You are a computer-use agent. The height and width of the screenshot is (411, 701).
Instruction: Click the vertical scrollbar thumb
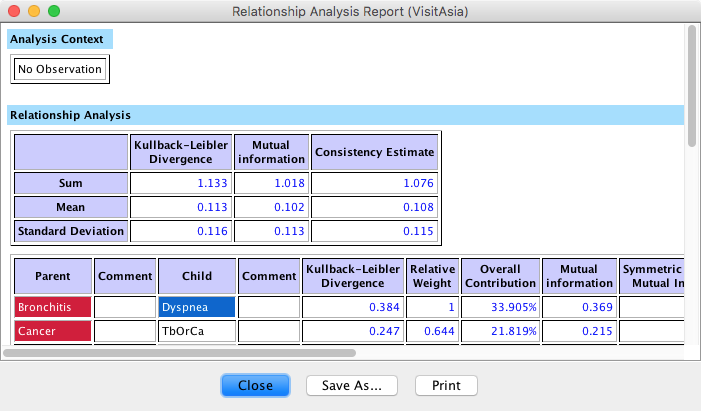coord(691,85)
